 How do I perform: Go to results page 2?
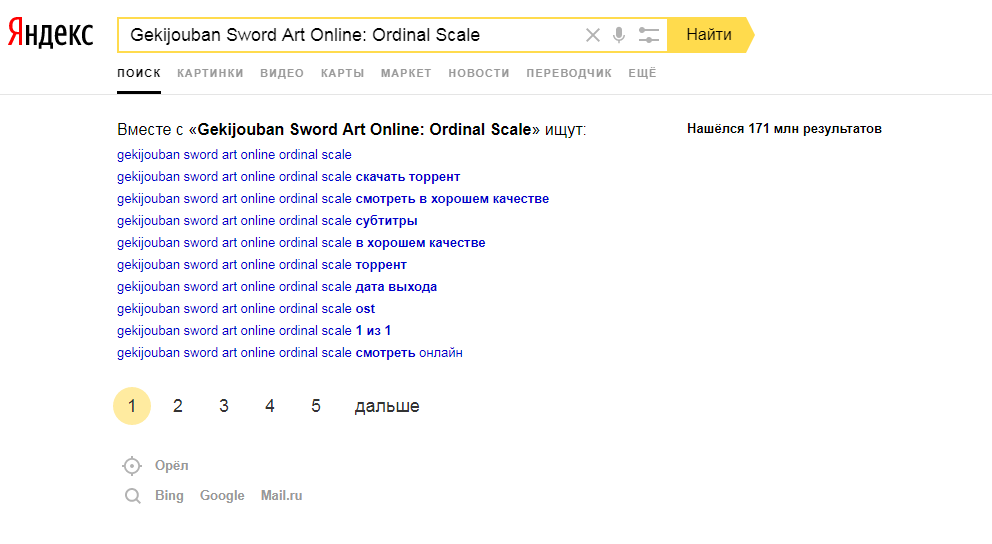178,406
